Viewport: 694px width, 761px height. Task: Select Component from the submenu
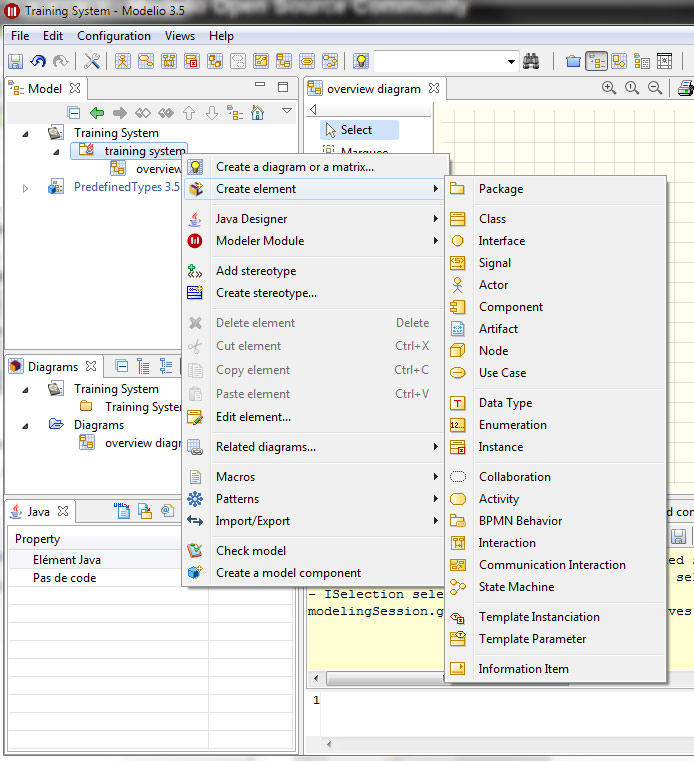[x=556, y=307]
